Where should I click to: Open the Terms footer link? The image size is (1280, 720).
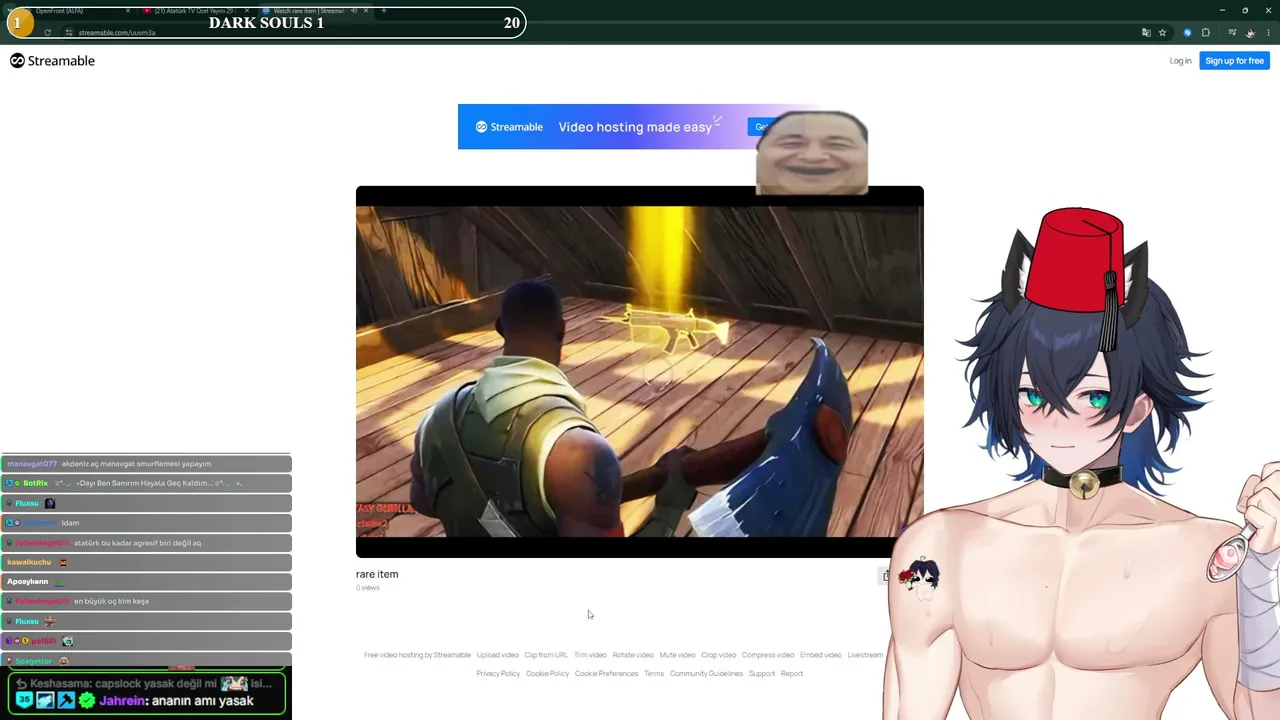click(654, 674)
